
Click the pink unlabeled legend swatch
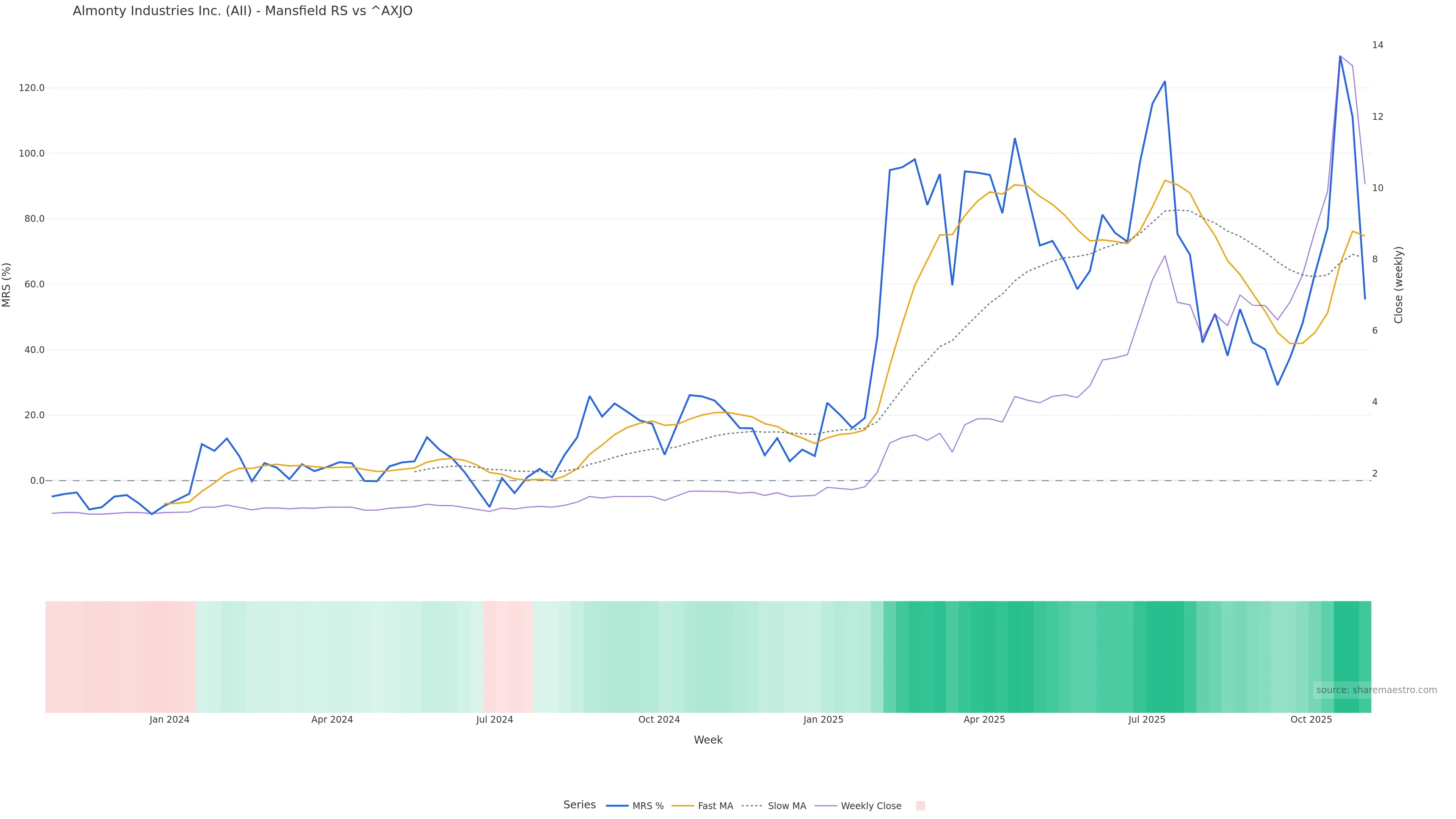click(x=920, y=806)
